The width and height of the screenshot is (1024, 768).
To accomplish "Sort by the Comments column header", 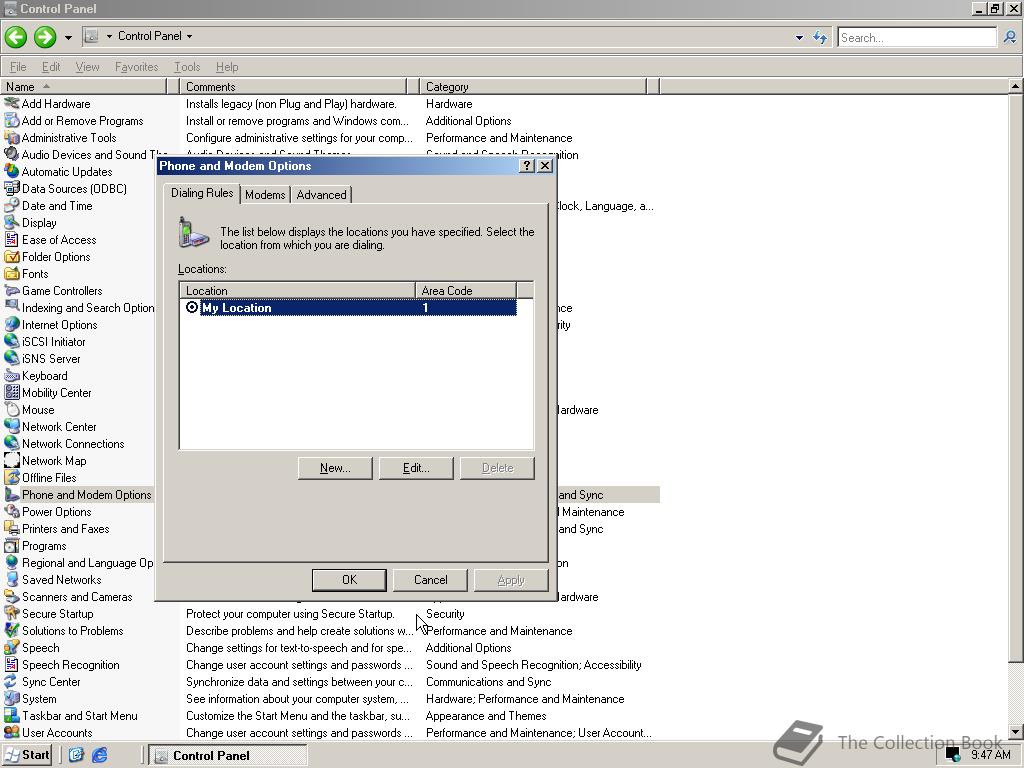I will click(293, 86).
